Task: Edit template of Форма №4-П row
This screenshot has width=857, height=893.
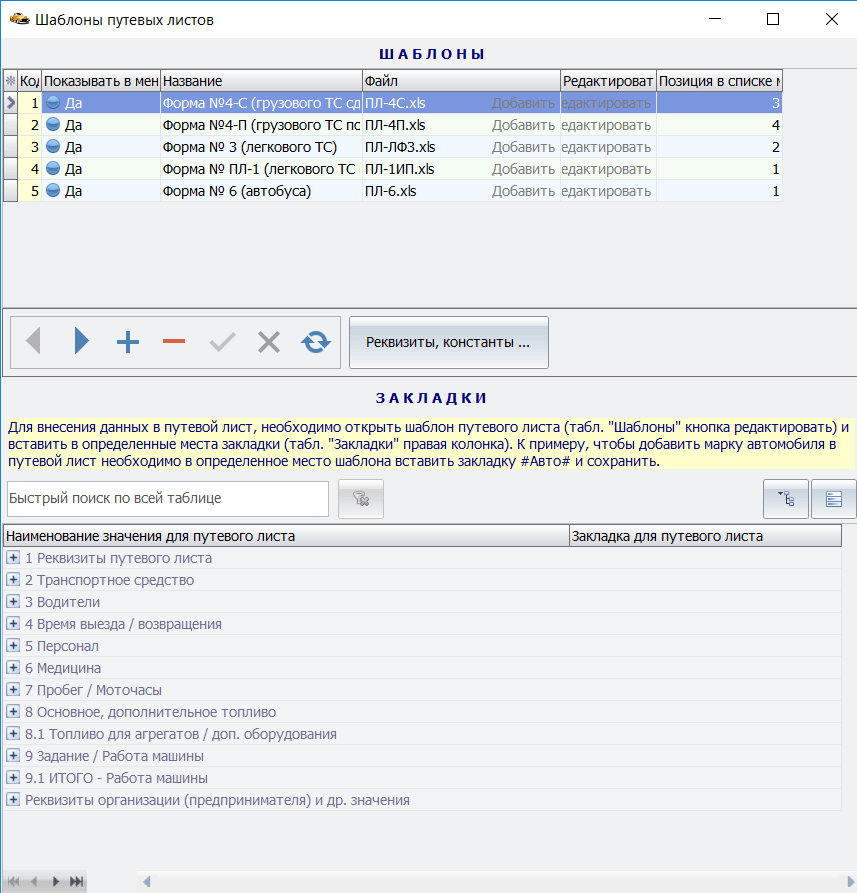Action: point(608,125)
